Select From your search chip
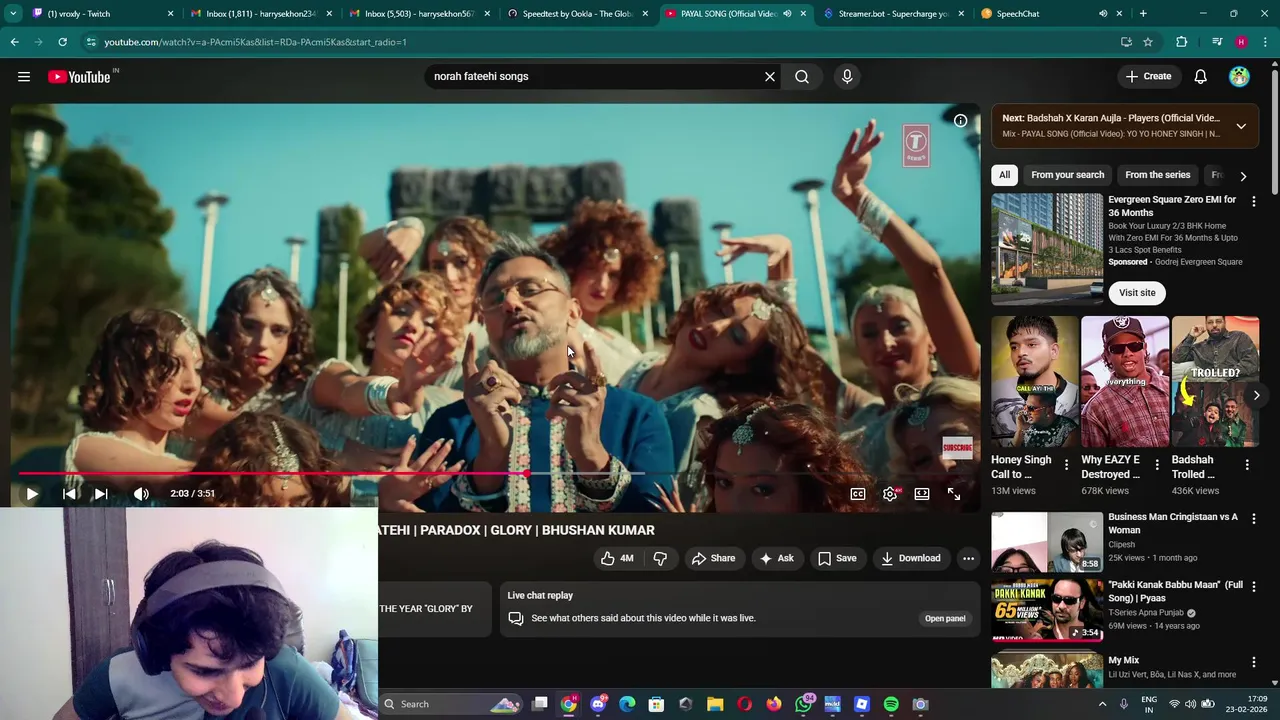The height and width of the screenshot is (720, 1280). tap(1067, 175)
